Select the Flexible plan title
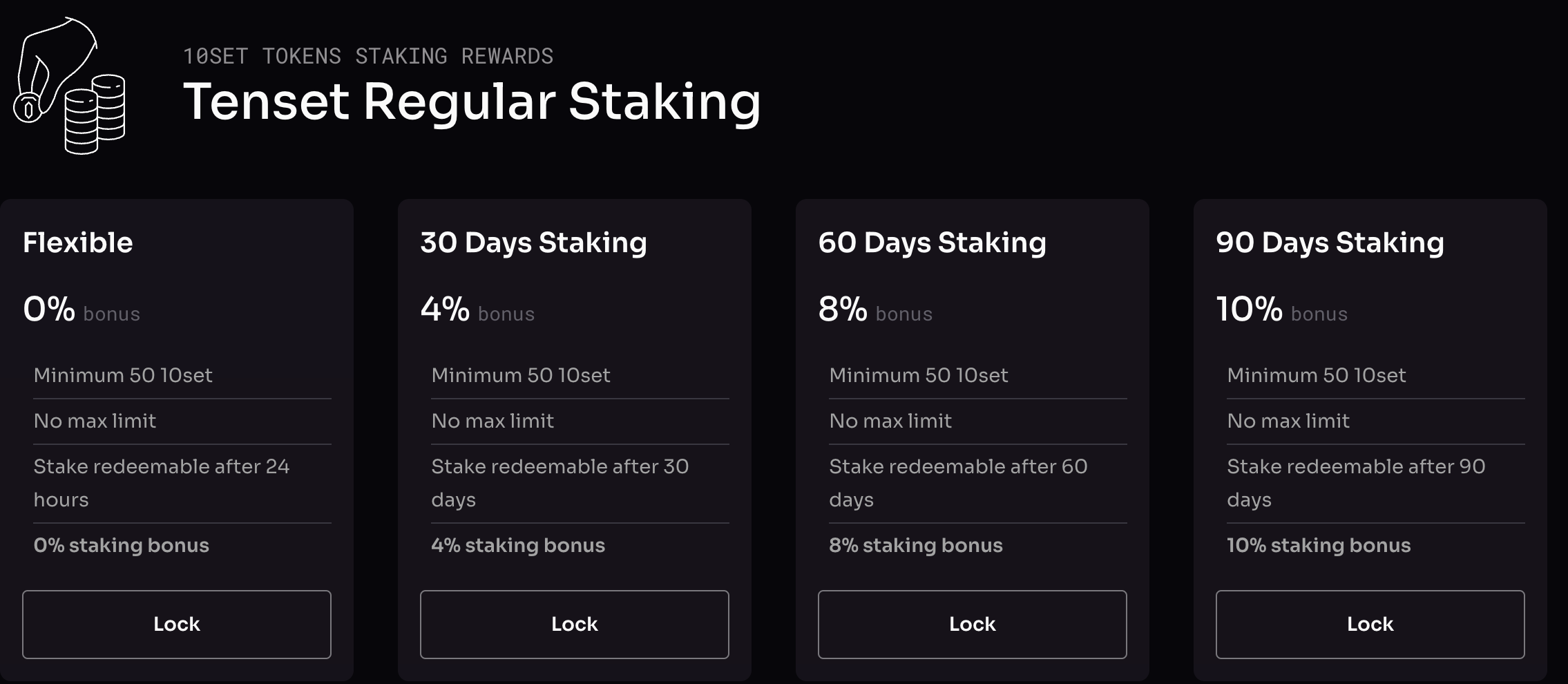The height and width of the screenshot is (684, 1568). [x=77, y=243]
